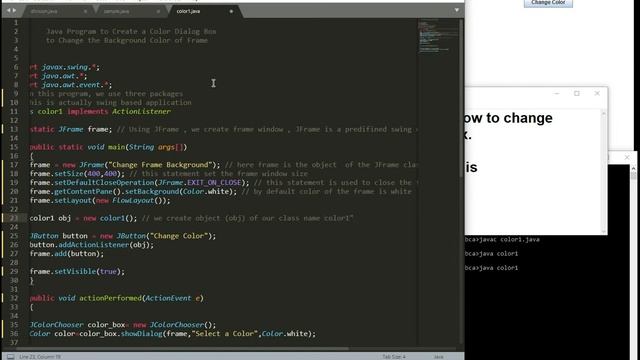
Task: Click the unsaved dot on color1.java tab
Action: [x=231, y=11]
